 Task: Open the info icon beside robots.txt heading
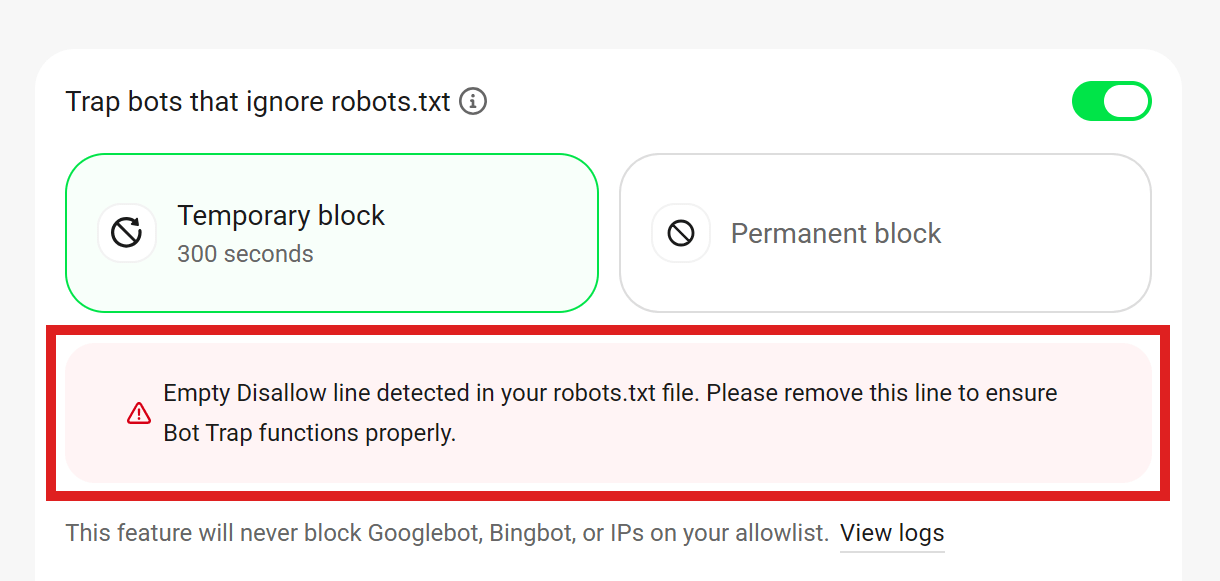pyautogui.click(x=473, y=101)
